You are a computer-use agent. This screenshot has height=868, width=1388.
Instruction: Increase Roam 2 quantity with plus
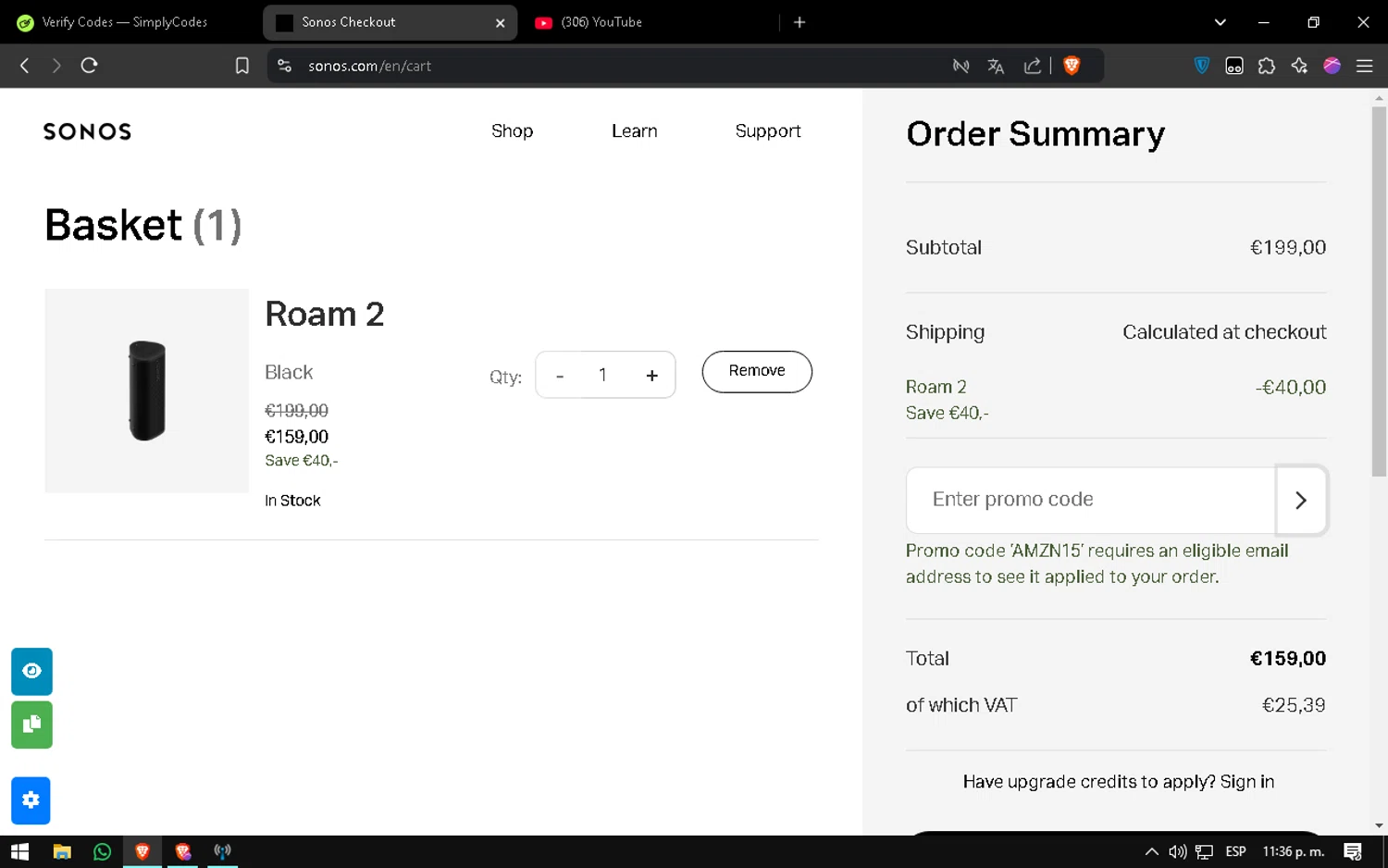point(652,376)
